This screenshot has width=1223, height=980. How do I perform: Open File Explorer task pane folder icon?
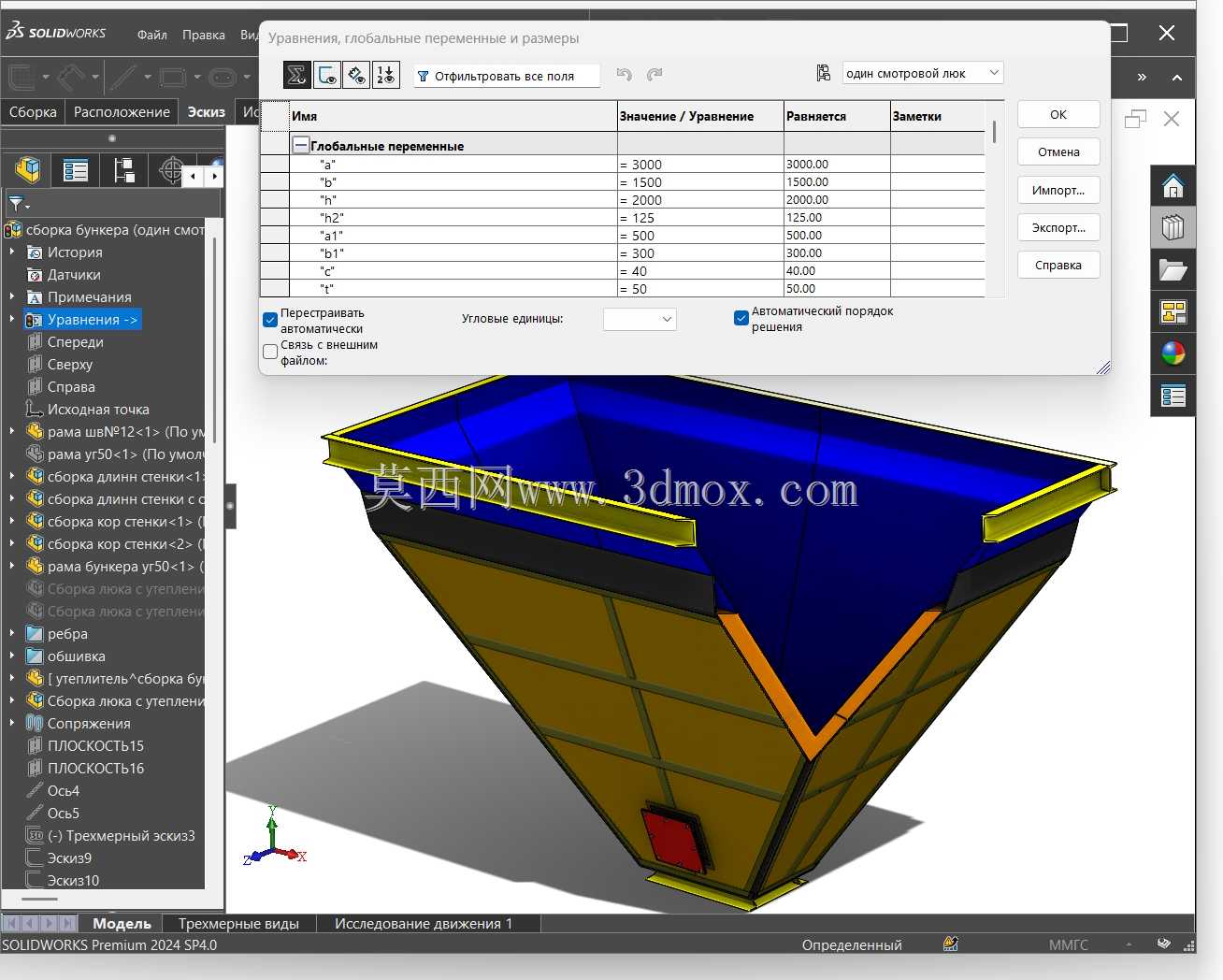[1173, 270]
